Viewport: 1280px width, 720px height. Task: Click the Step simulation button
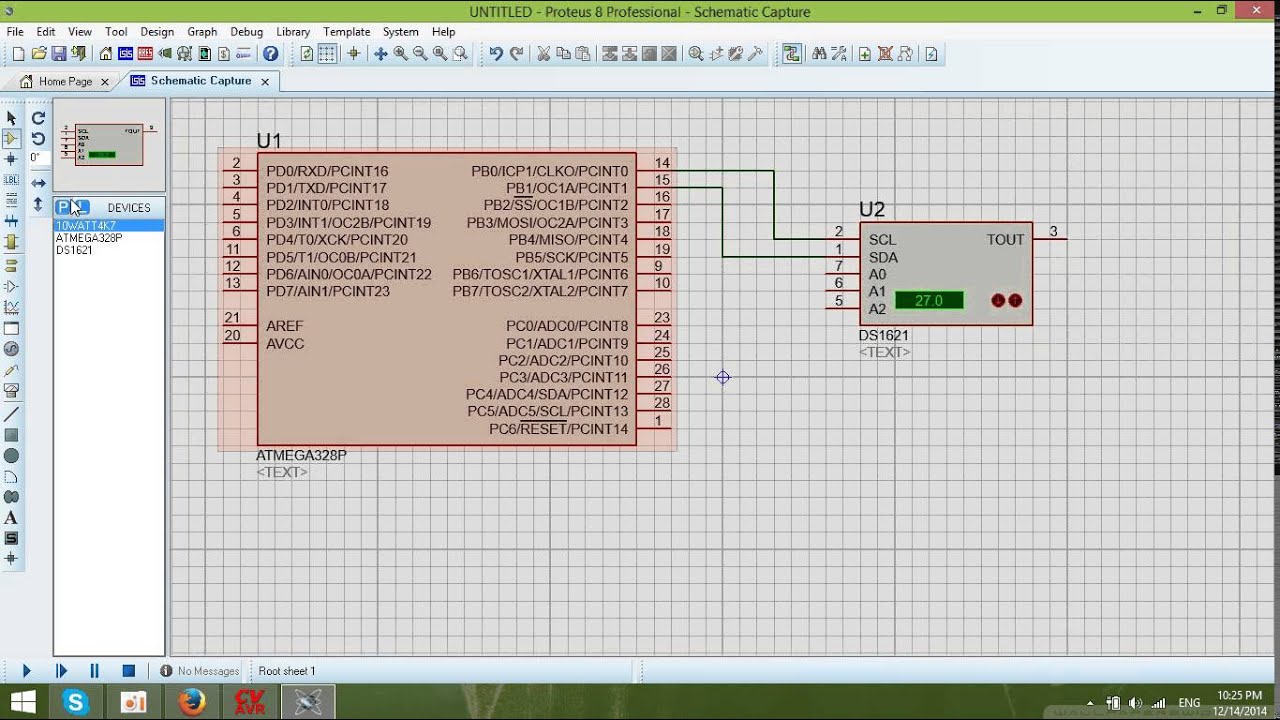pos(61,671)
